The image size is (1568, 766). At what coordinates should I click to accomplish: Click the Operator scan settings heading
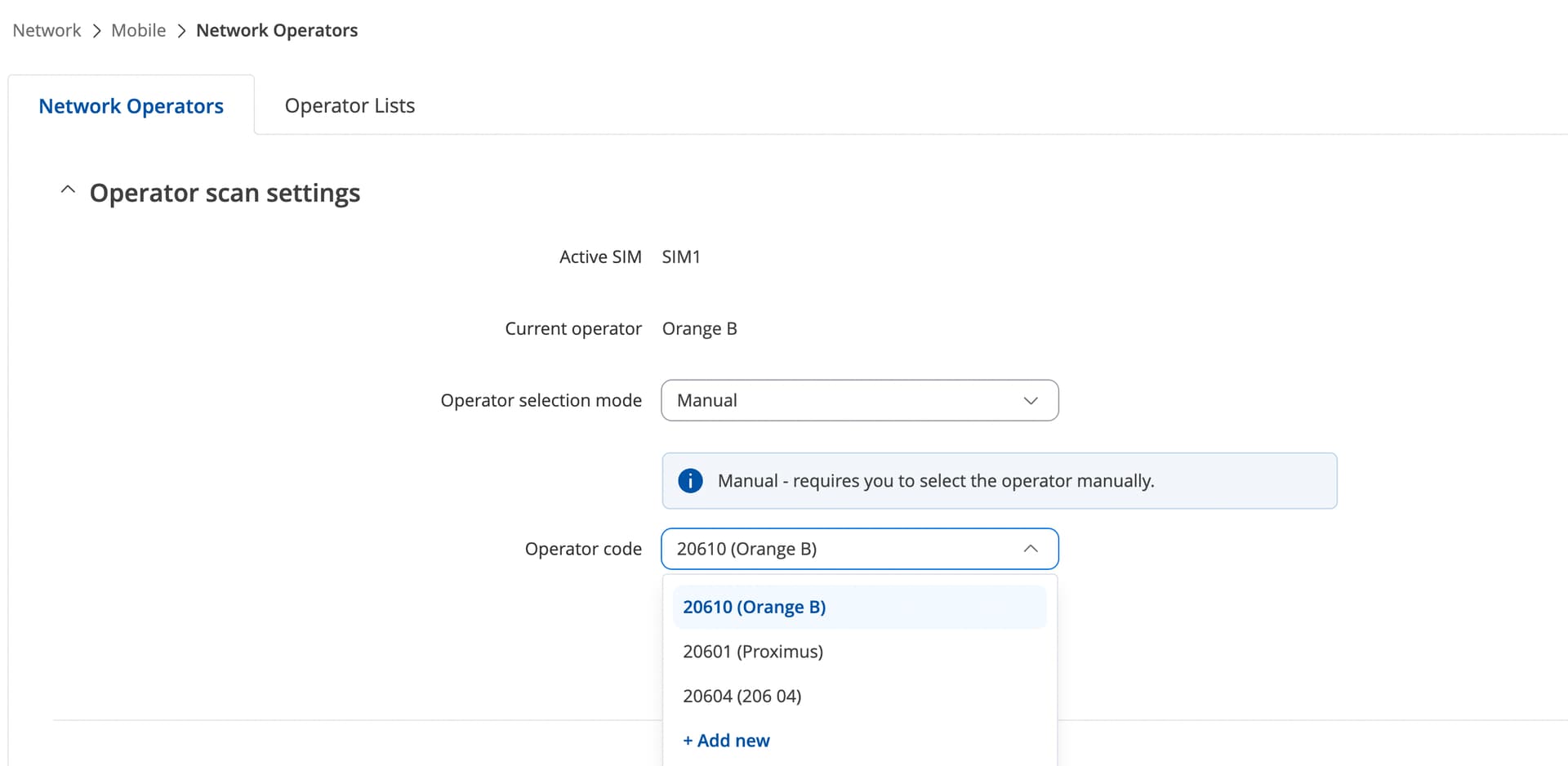pyautogui.click(x=225, y=193)
